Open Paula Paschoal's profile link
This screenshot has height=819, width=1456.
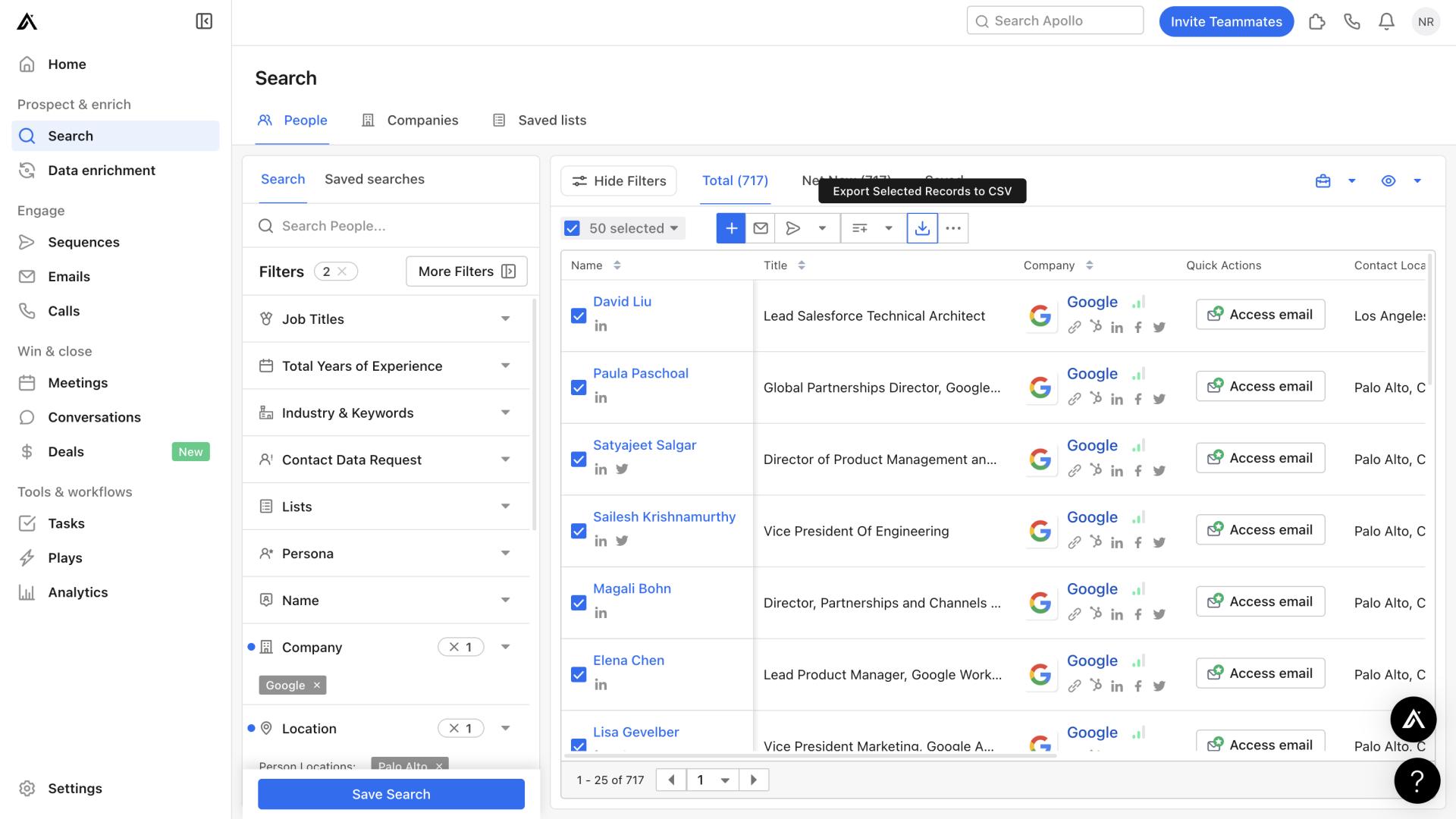(x=641, y=374)
